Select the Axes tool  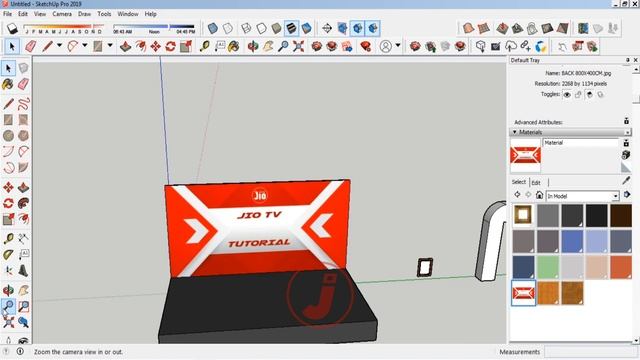[x=8, y=271]
